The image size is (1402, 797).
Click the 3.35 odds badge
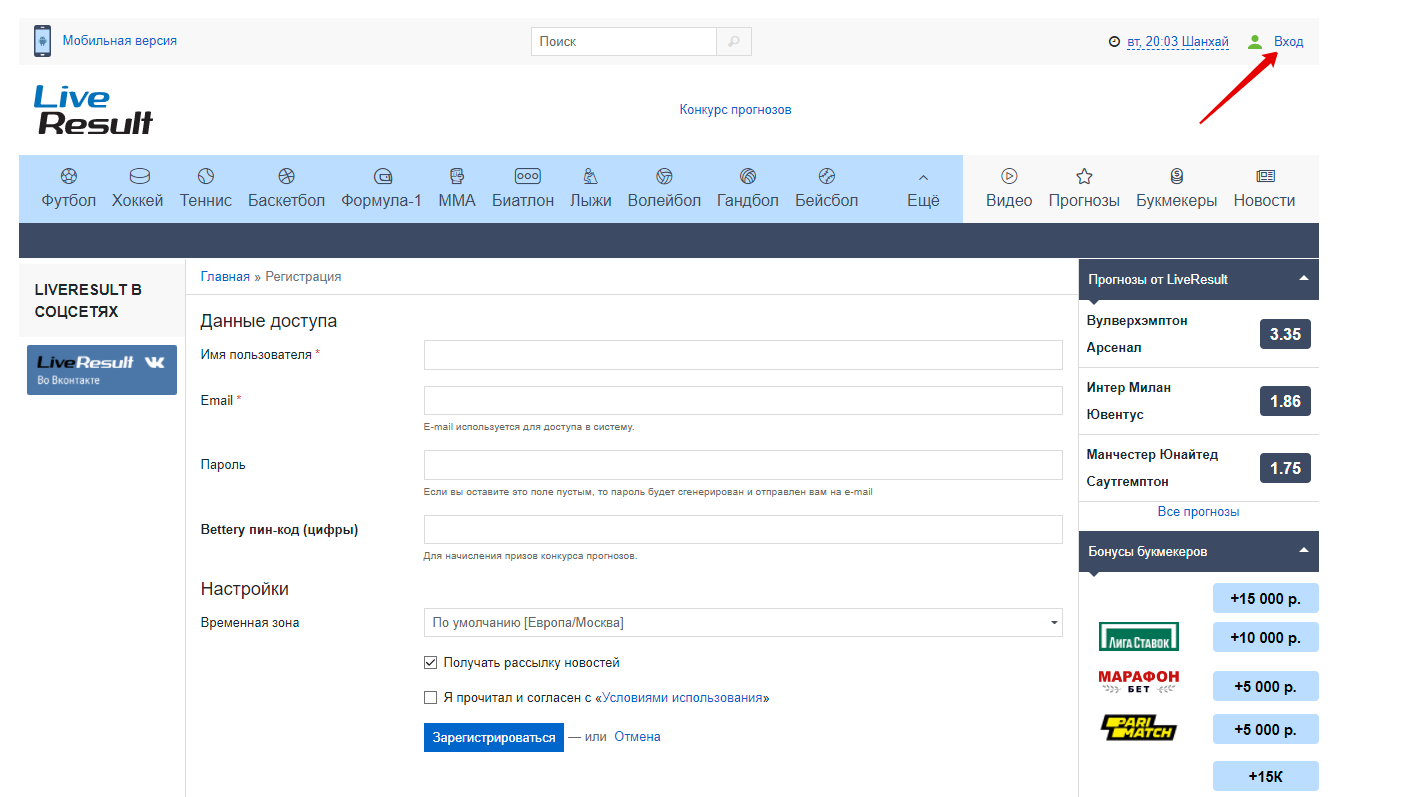coord(1285,334)
